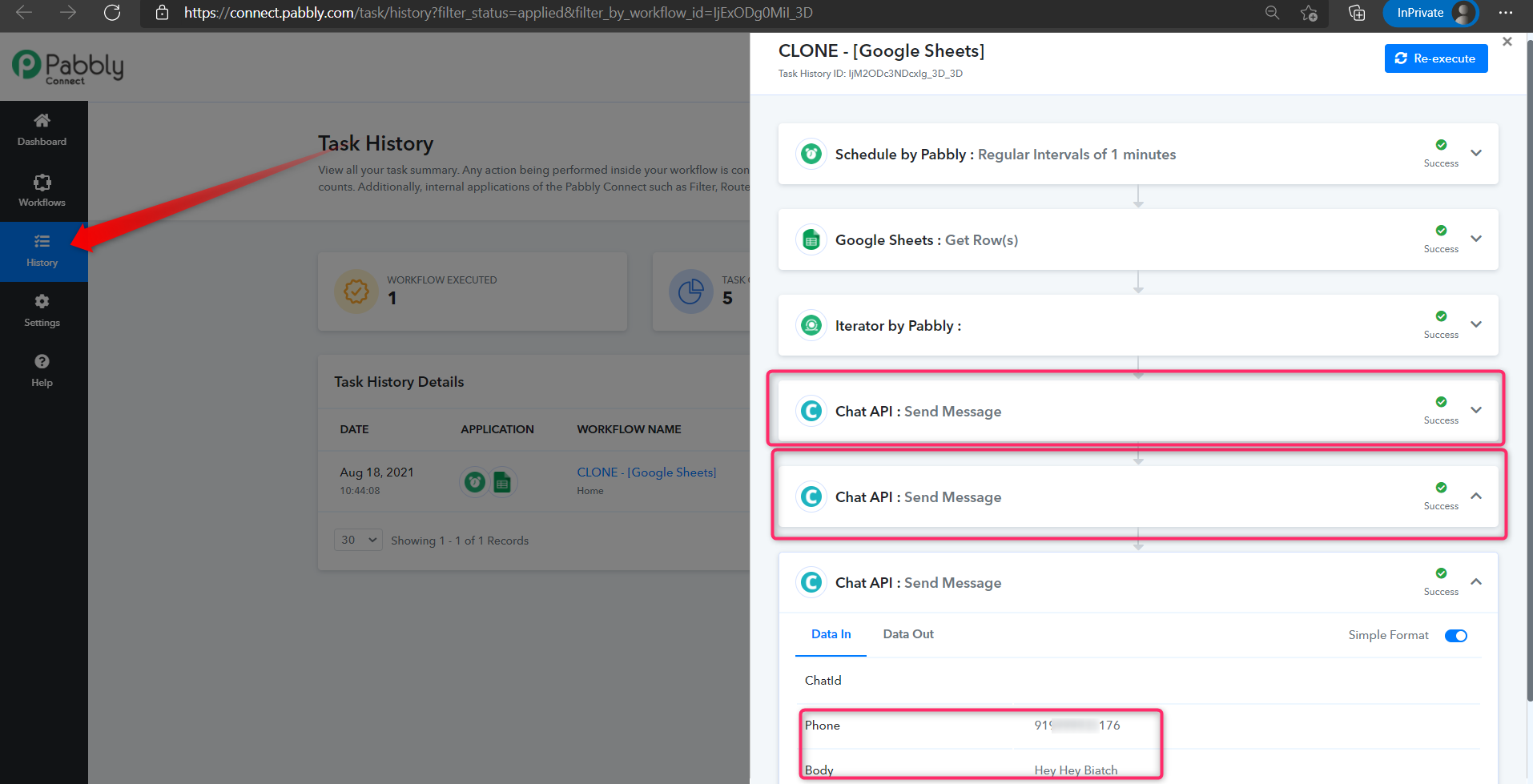Image resolution: width=1533 pixels, height=784 pixels.
Task: Click the zoom magnifier icon in address bar
Action: click(x=1272, y=13)
